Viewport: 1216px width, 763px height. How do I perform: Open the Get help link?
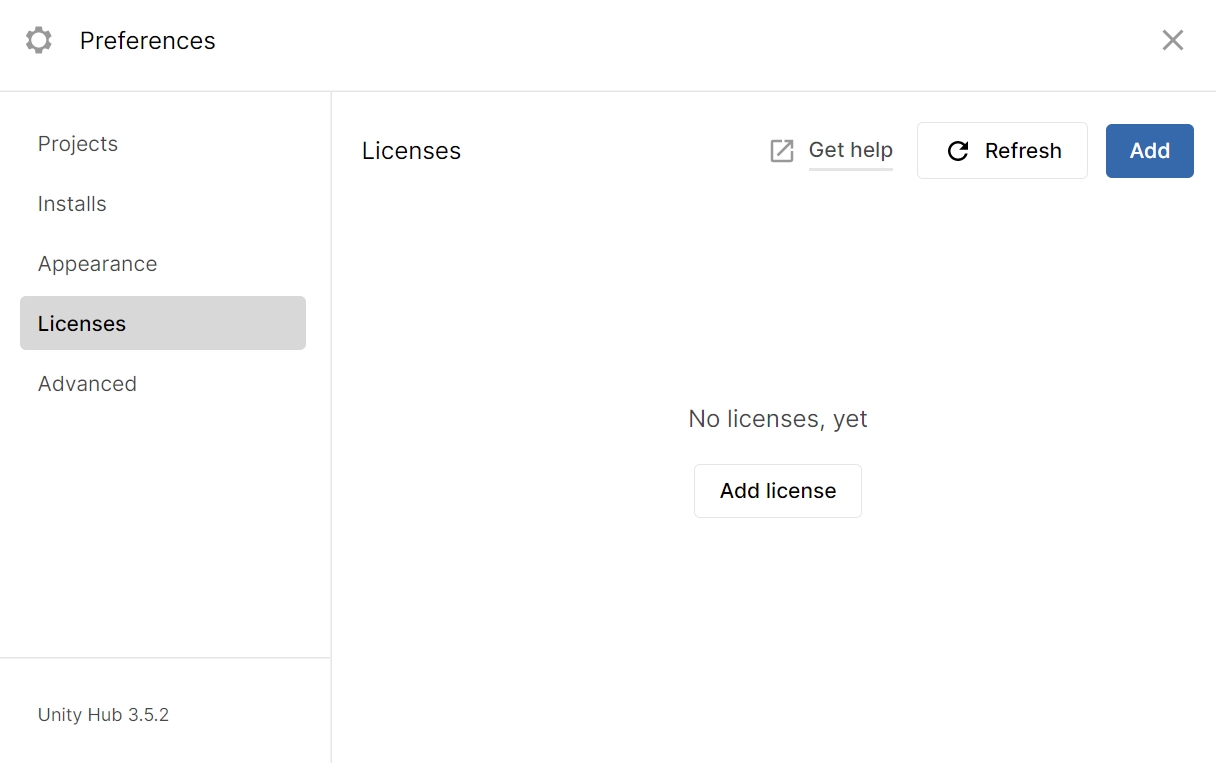pos(850,150)
